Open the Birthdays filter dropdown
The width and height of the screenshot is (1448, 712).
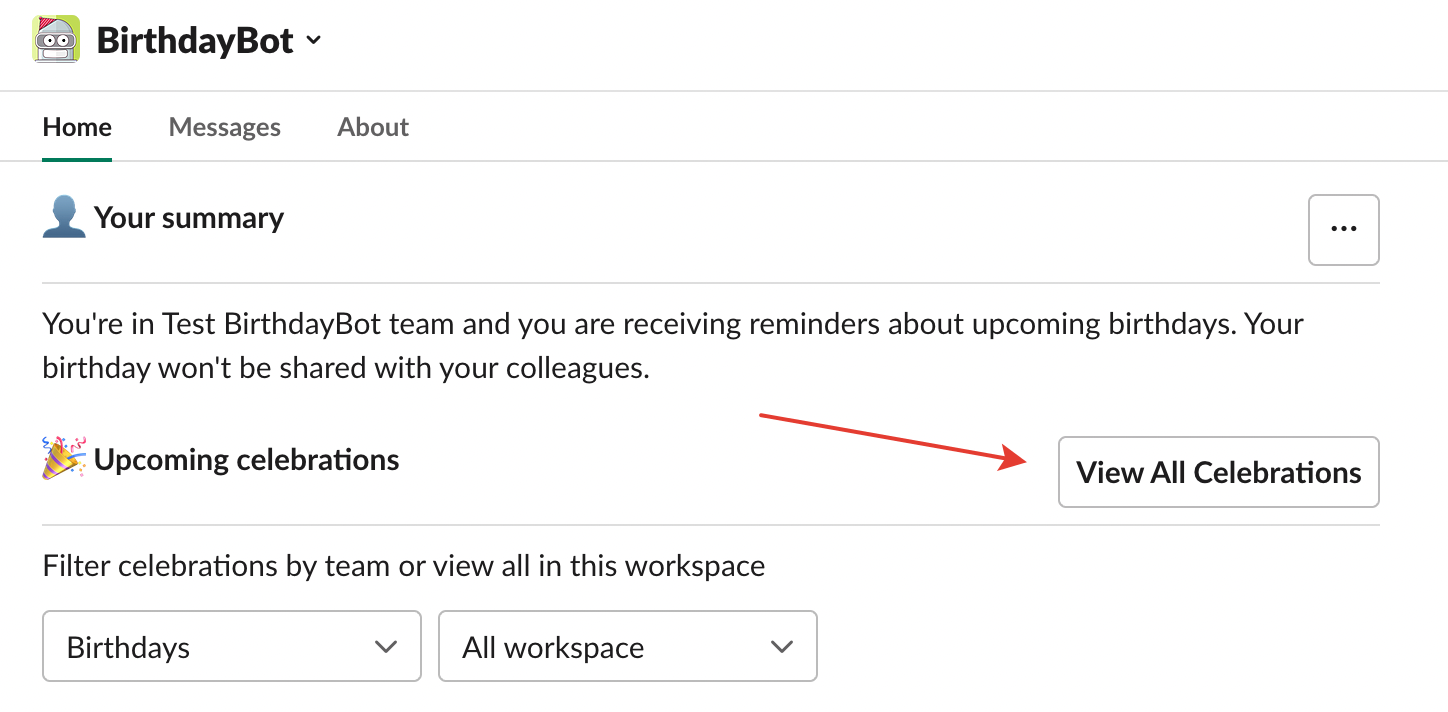coord(231,647)
